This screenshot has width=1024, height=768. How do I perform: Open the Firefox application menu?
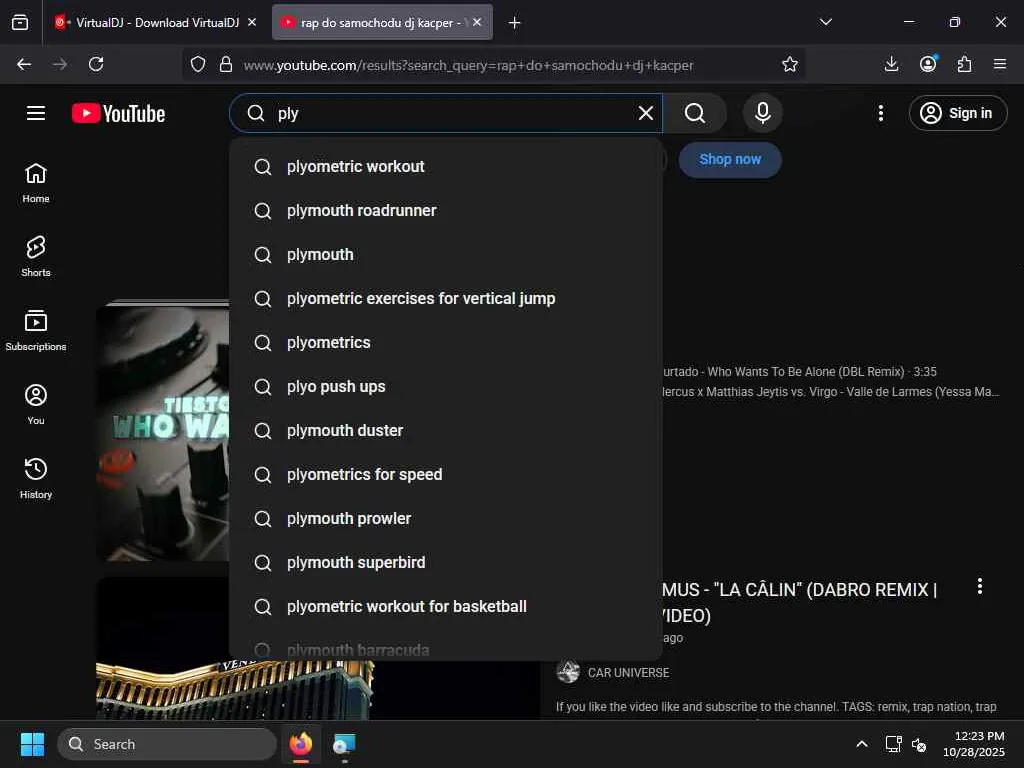pos(1000,64)
